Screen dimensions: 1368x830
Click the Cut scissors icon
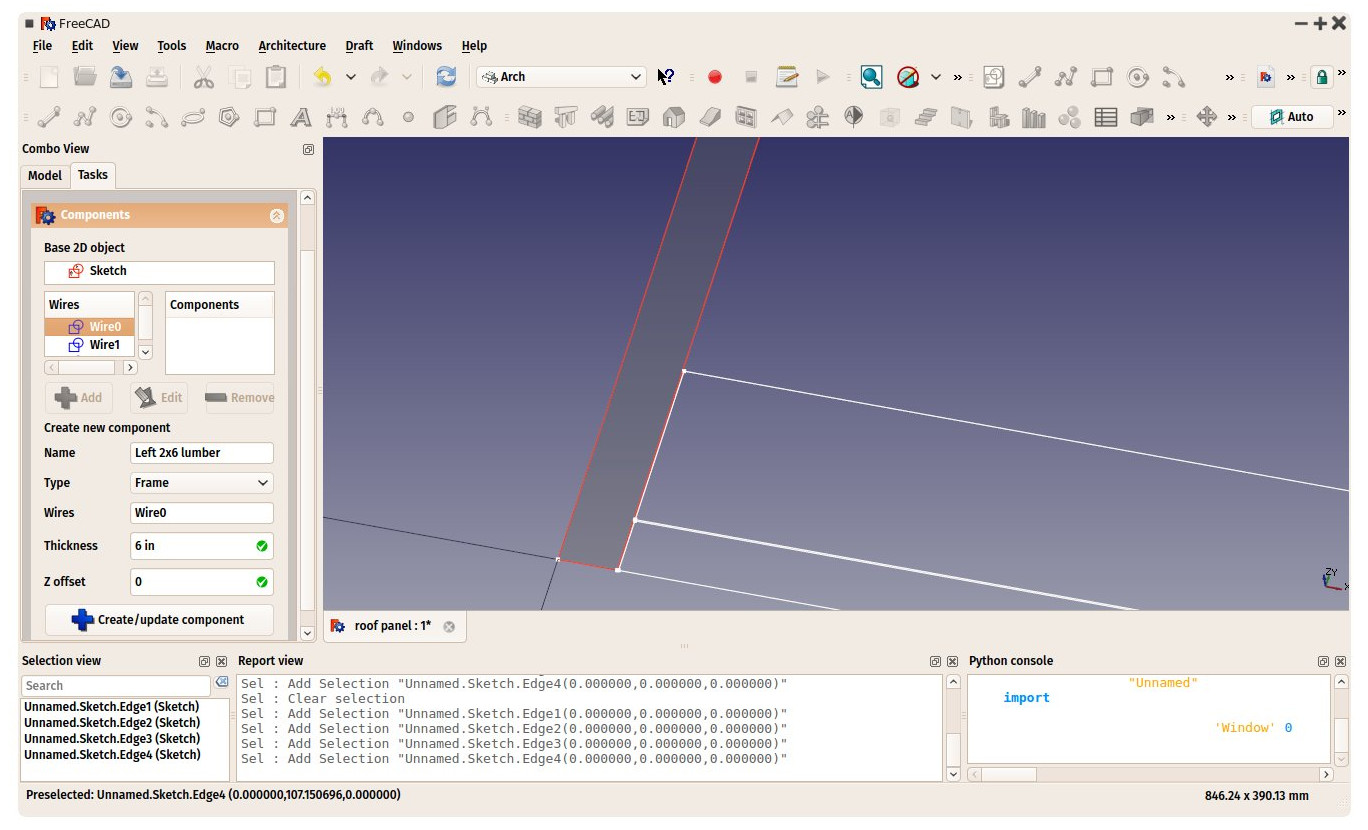coord(204,77)
